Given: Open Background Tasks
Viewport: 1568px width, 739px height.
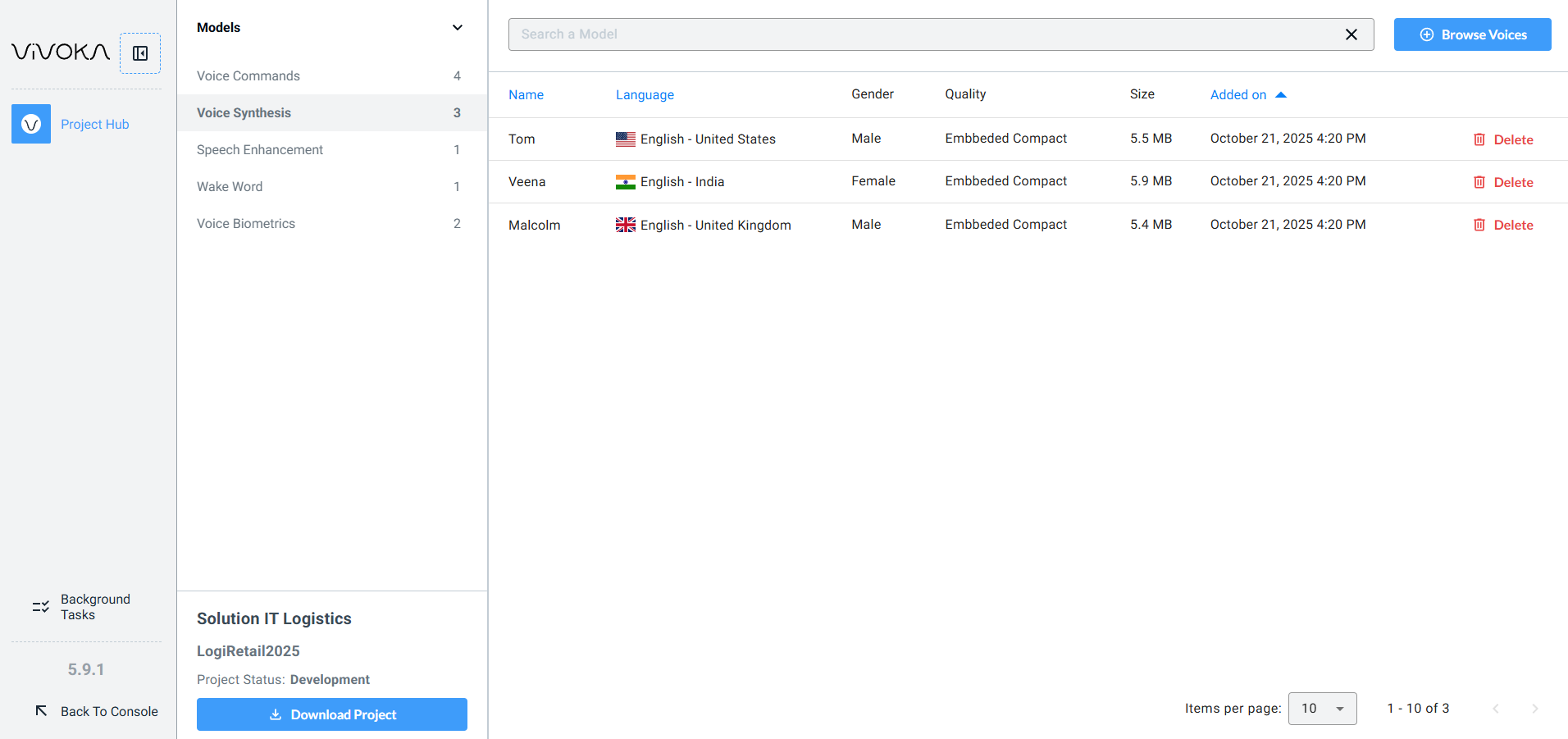Looking at the screenshot, I should point(82,607).
